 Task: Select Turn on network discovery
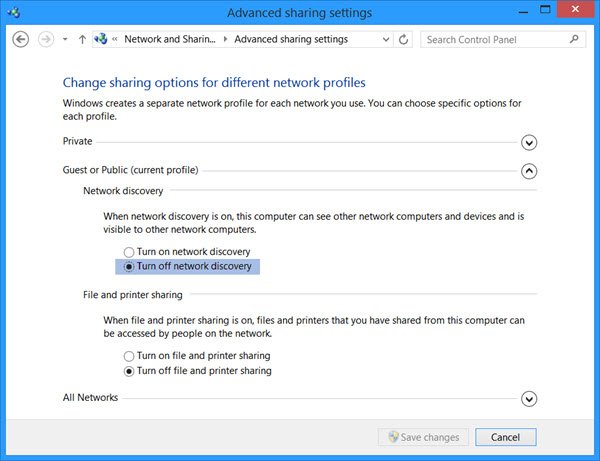128,252
